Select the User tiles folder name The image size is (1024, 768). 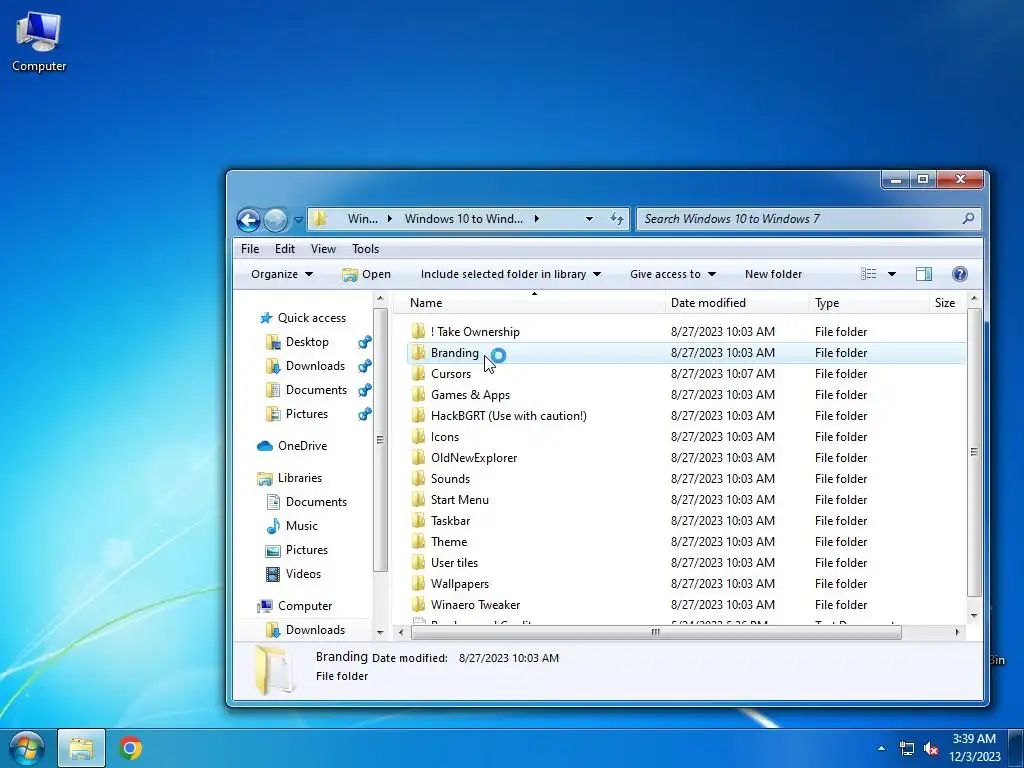454,563
